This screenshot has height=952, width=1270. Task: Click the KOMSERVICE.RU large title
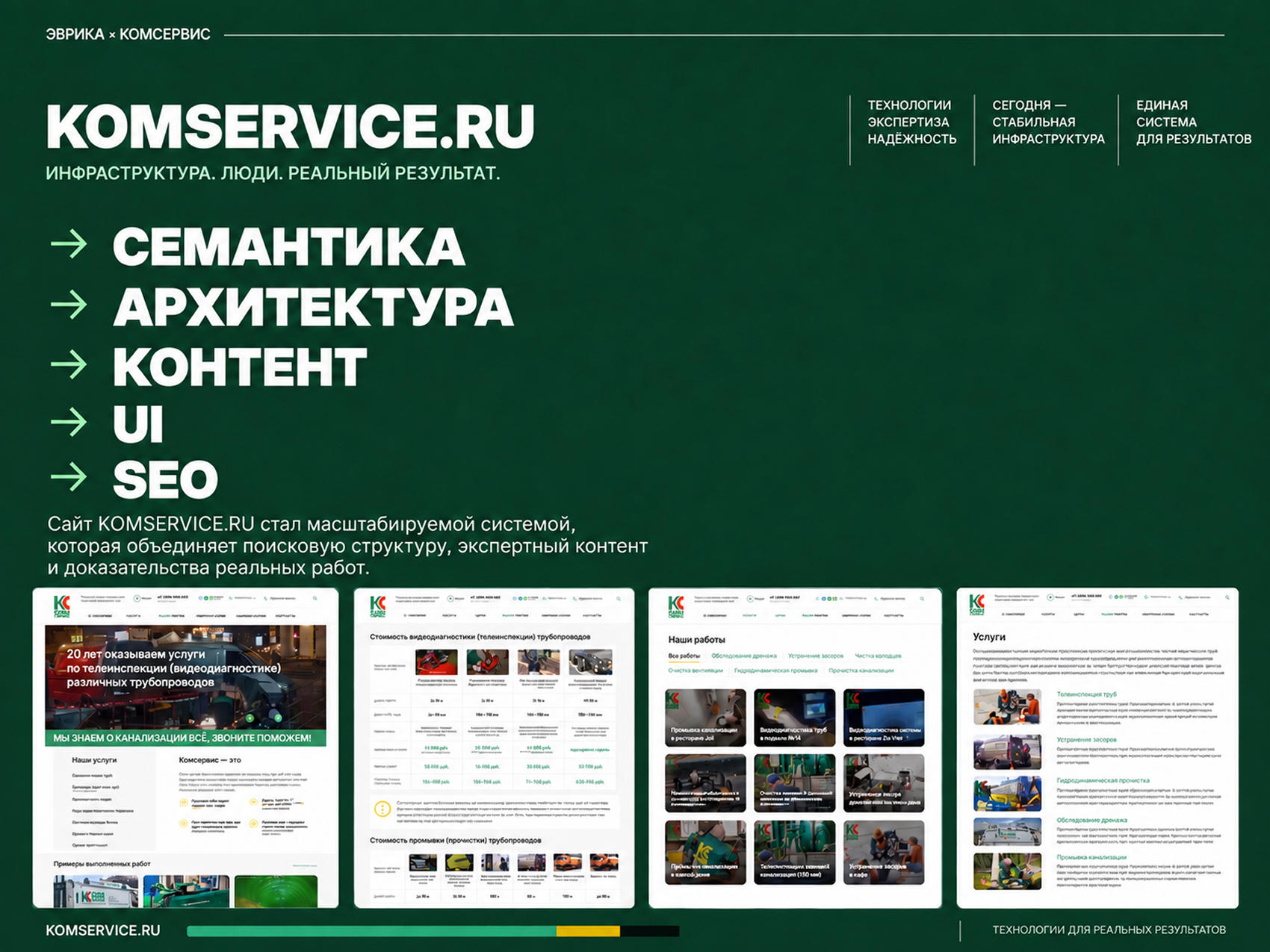[x=291, y=126]
